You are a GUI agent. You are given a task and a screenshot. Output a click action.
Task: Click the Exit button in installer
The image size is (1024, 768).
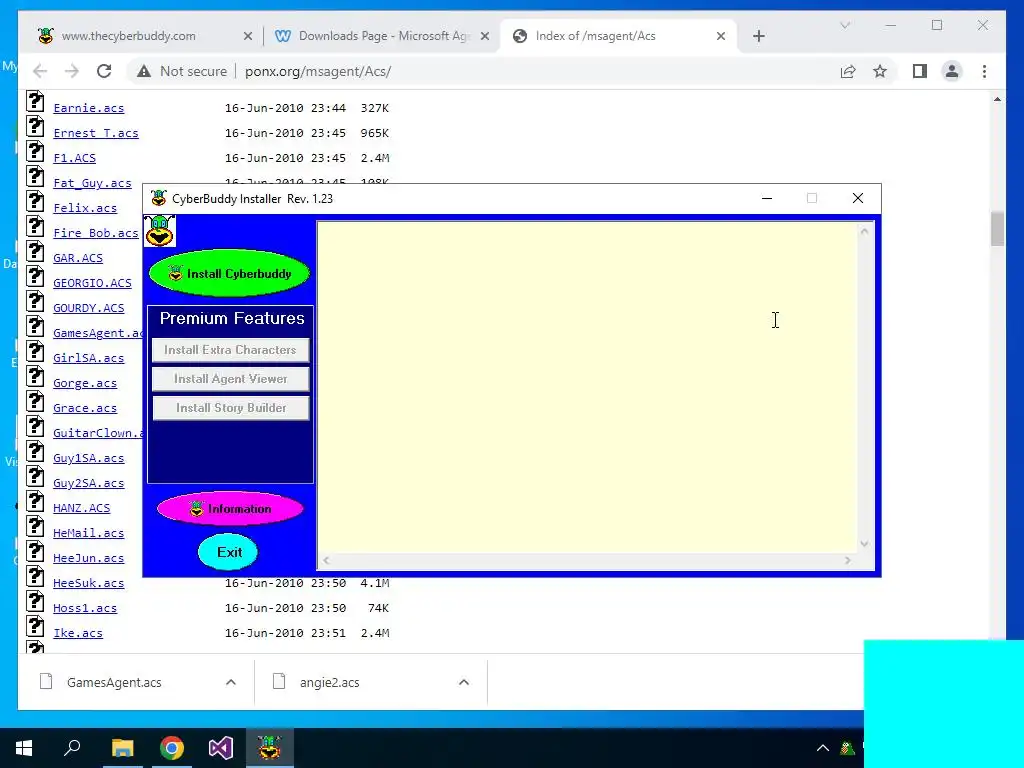coord(229,552)
